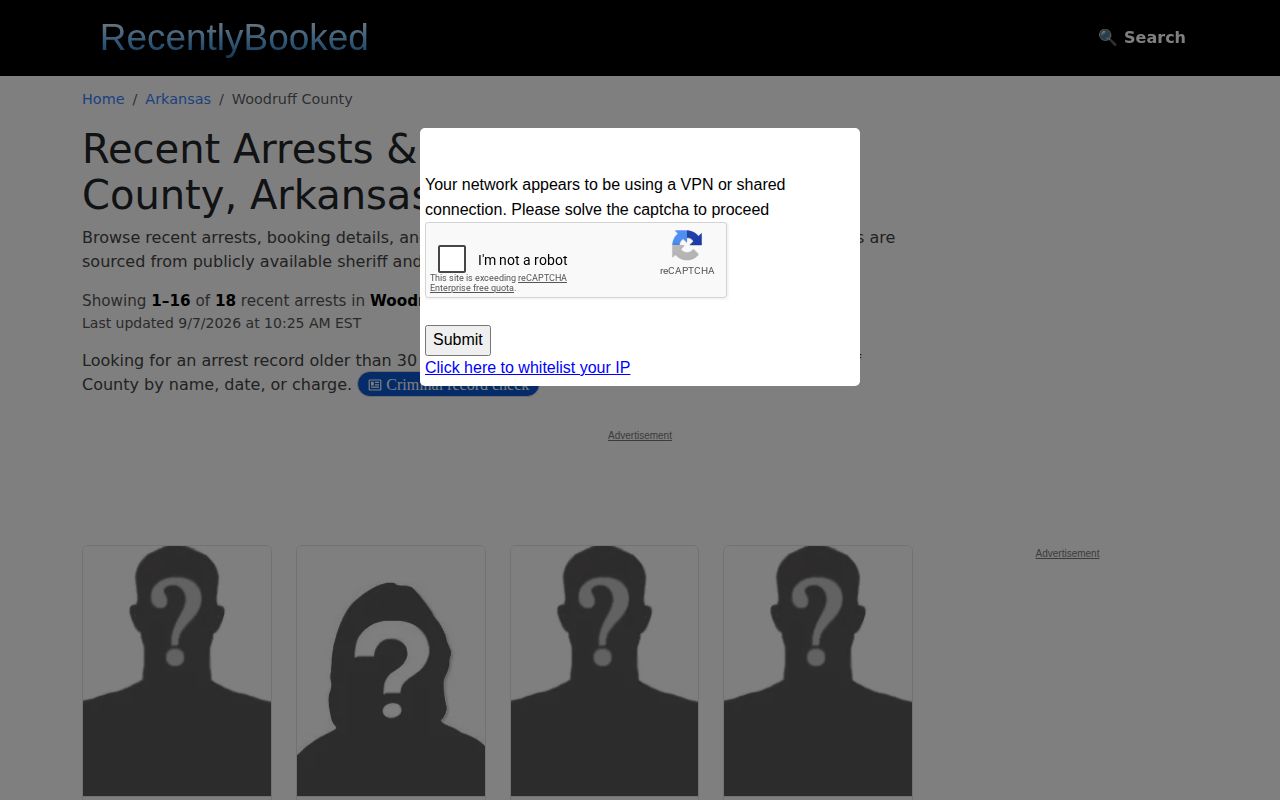Navigate to Home in the breadcrumb

pos(103,99)
